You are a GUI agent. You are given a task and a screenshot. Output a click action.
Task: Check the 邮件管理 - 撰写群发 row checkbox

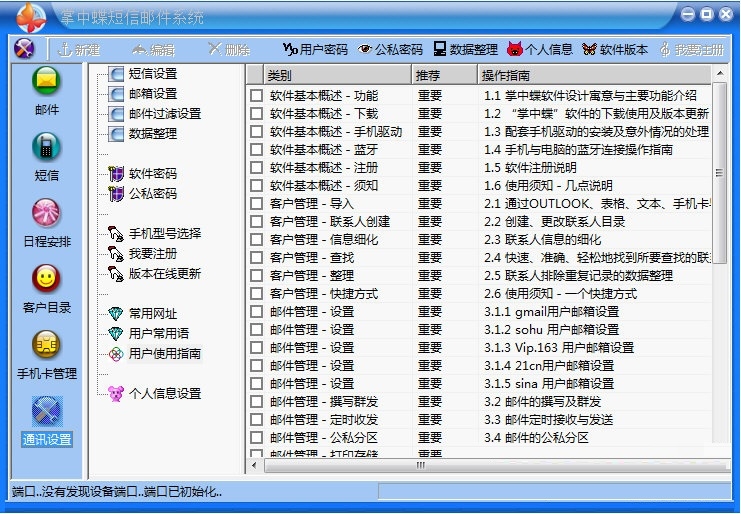tap(256, 402)
